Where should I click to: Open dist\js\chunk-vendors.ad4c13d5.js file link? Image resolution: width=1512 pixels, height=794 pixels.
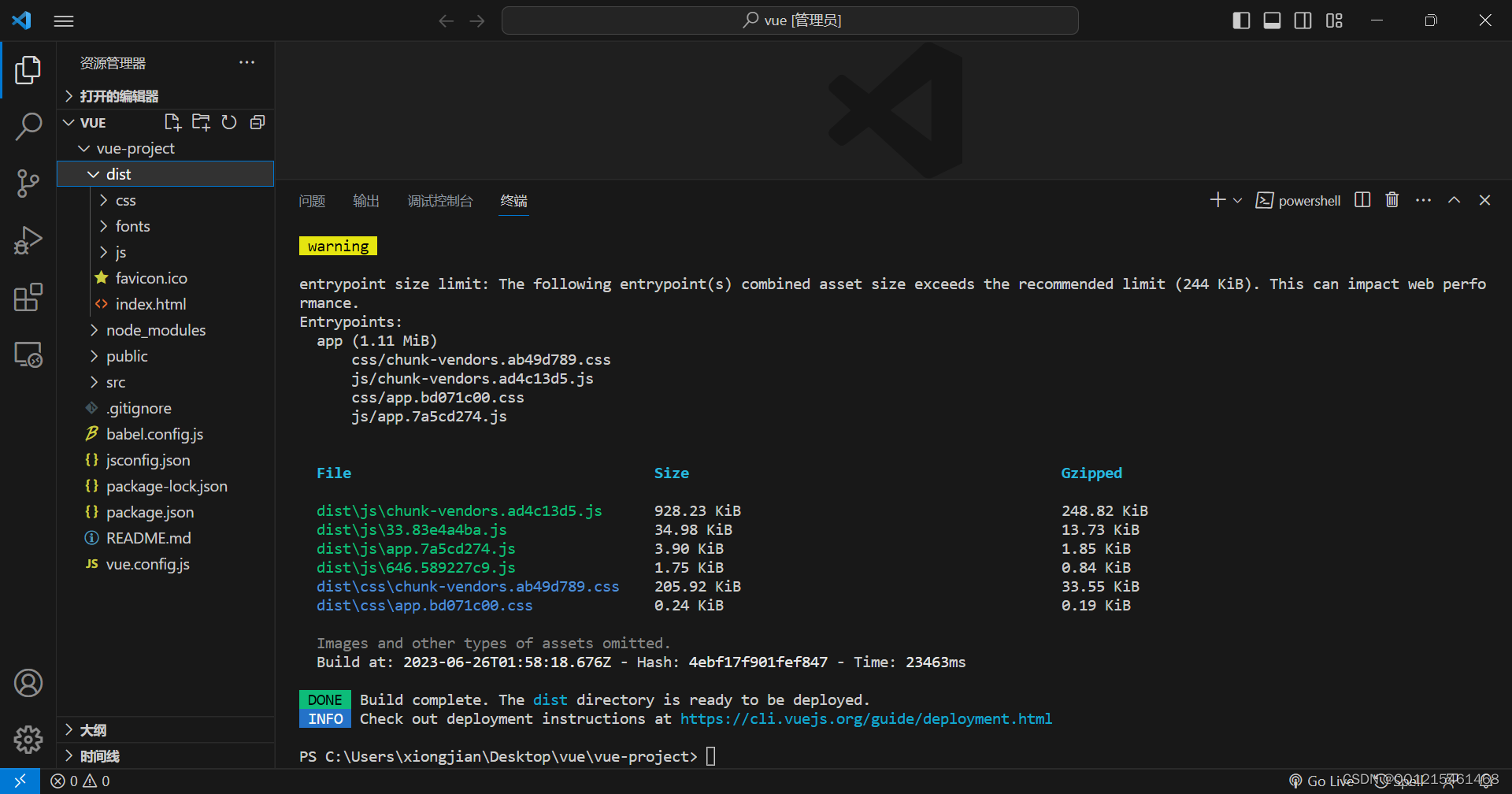459,511
